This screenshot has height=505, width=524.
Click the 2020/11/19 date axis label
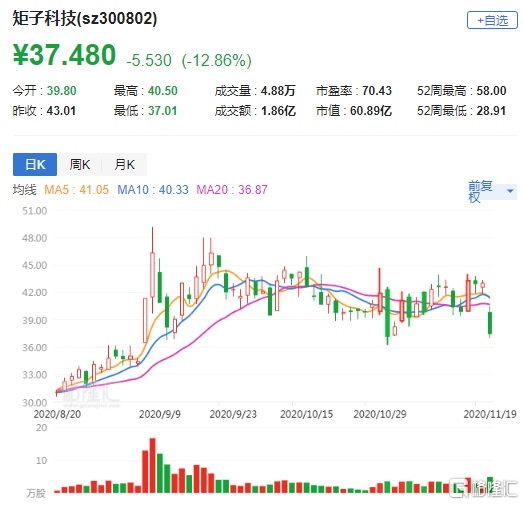490,414
